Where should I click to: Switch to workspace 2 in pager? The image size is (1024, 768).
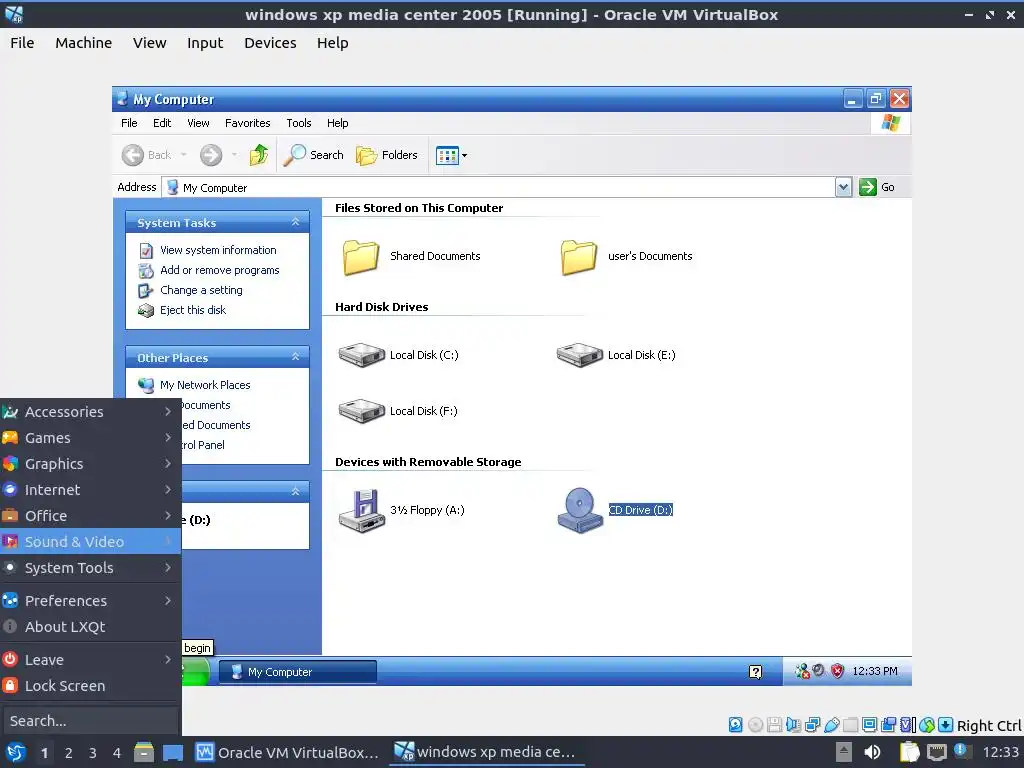pos(69,753)
